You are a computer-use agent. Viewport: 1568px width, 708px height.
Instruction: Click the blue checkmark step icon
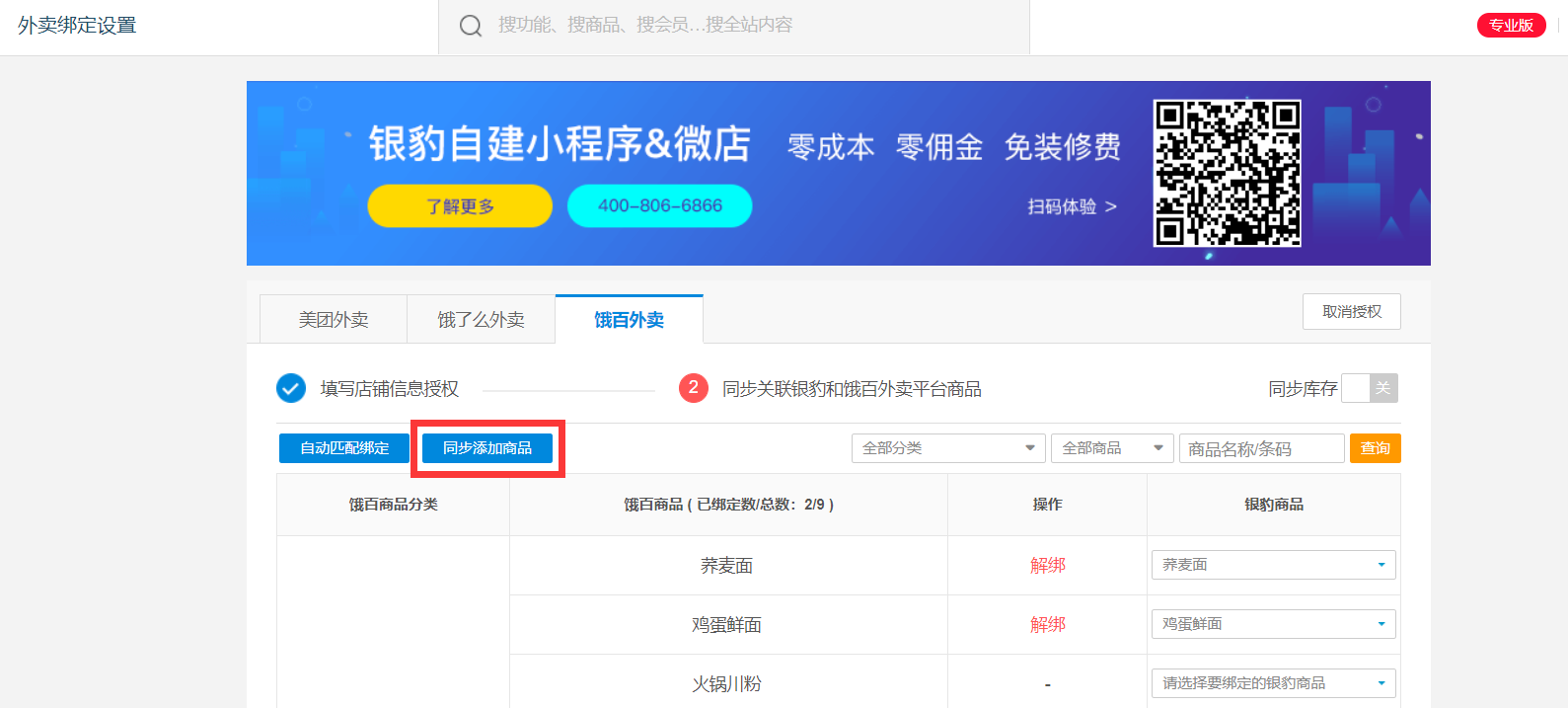(x=291, y=388)
